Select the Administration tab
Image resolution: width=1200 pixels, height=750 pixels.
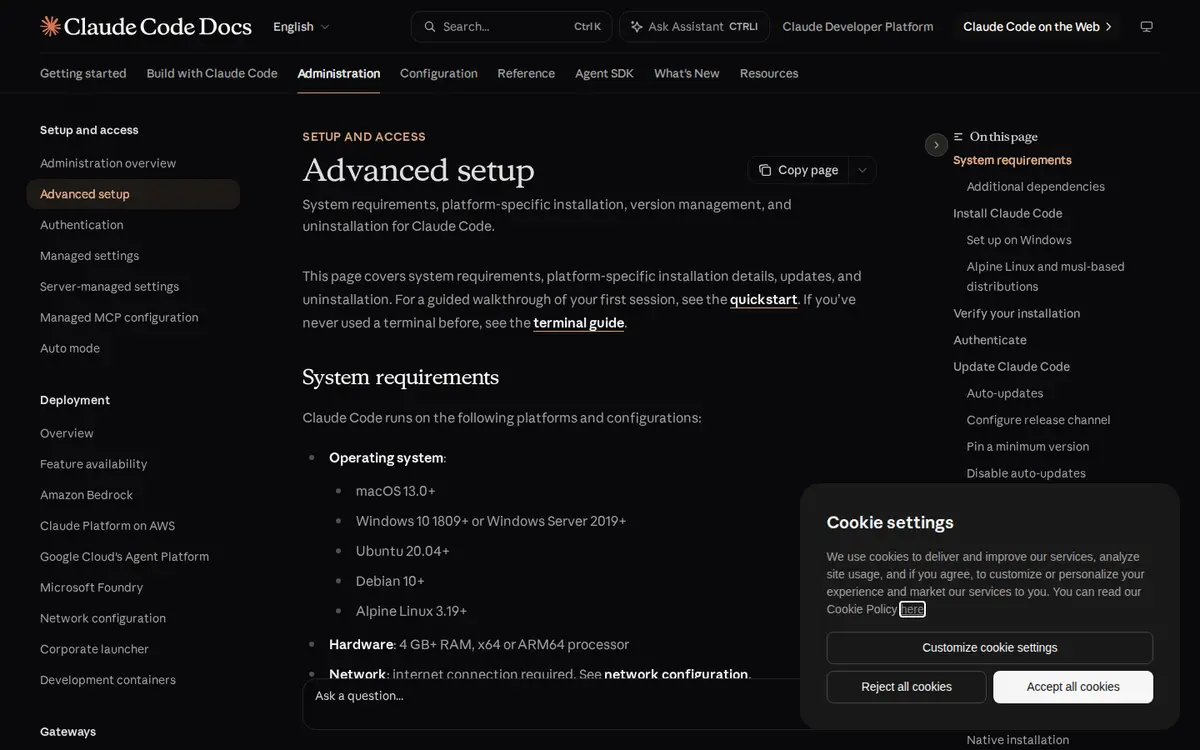point(339,73)
